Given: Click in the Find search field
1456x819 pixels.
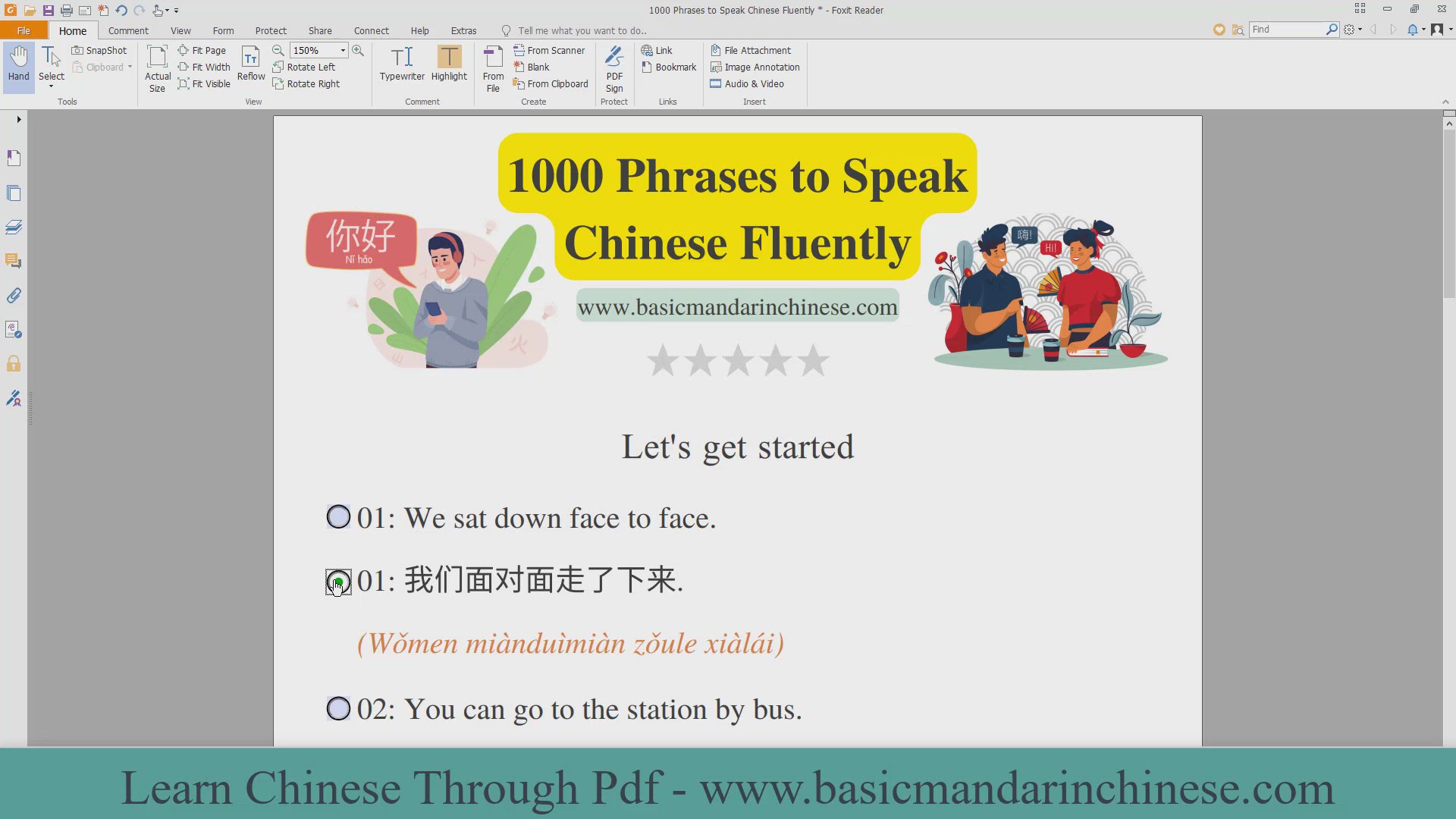Looking at the screenshot, I should [x=1286, y=30].
